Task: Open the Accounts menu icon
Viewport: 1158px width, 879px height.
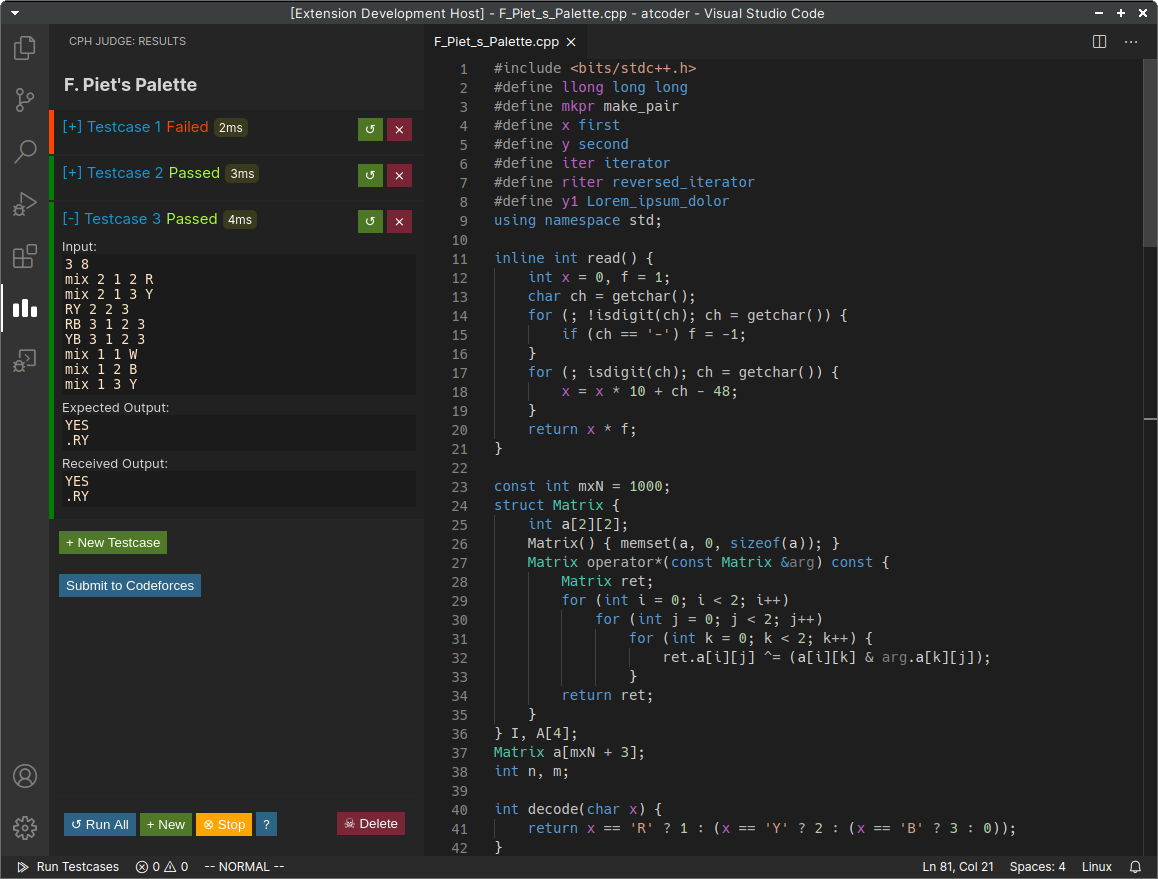Action: click(x=24, y=776)
